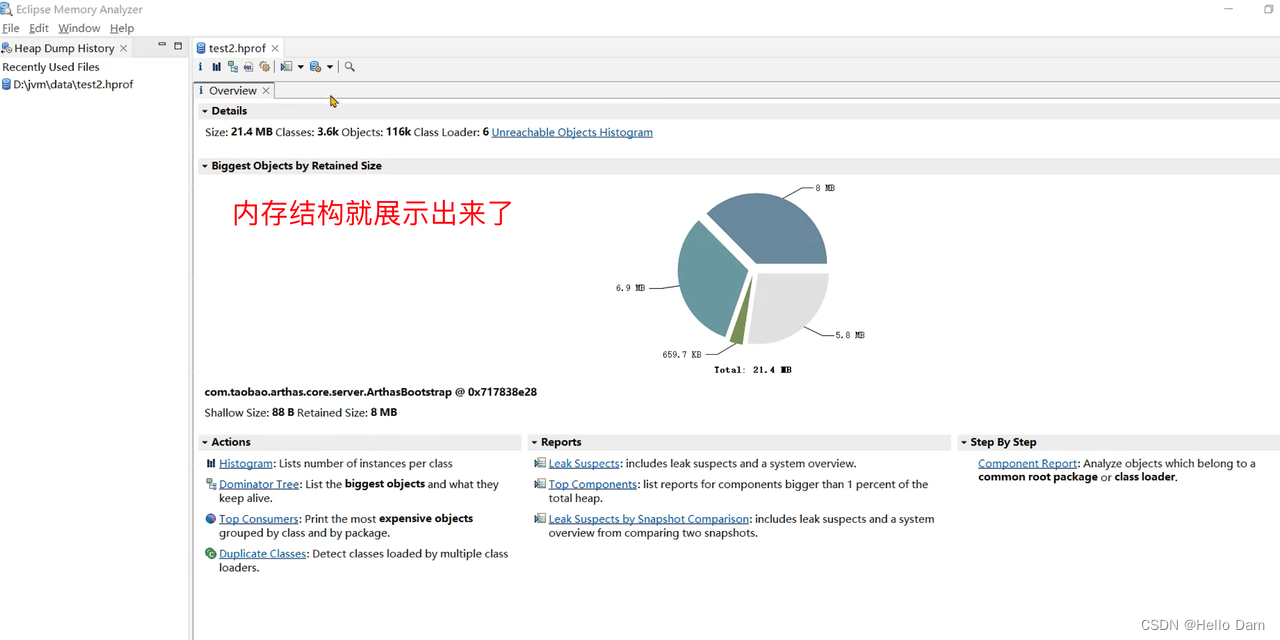The image size is (1280, 640).
Task: Click the Eclipse Memory Analyzer app icon
Action: tap(7, 9)
